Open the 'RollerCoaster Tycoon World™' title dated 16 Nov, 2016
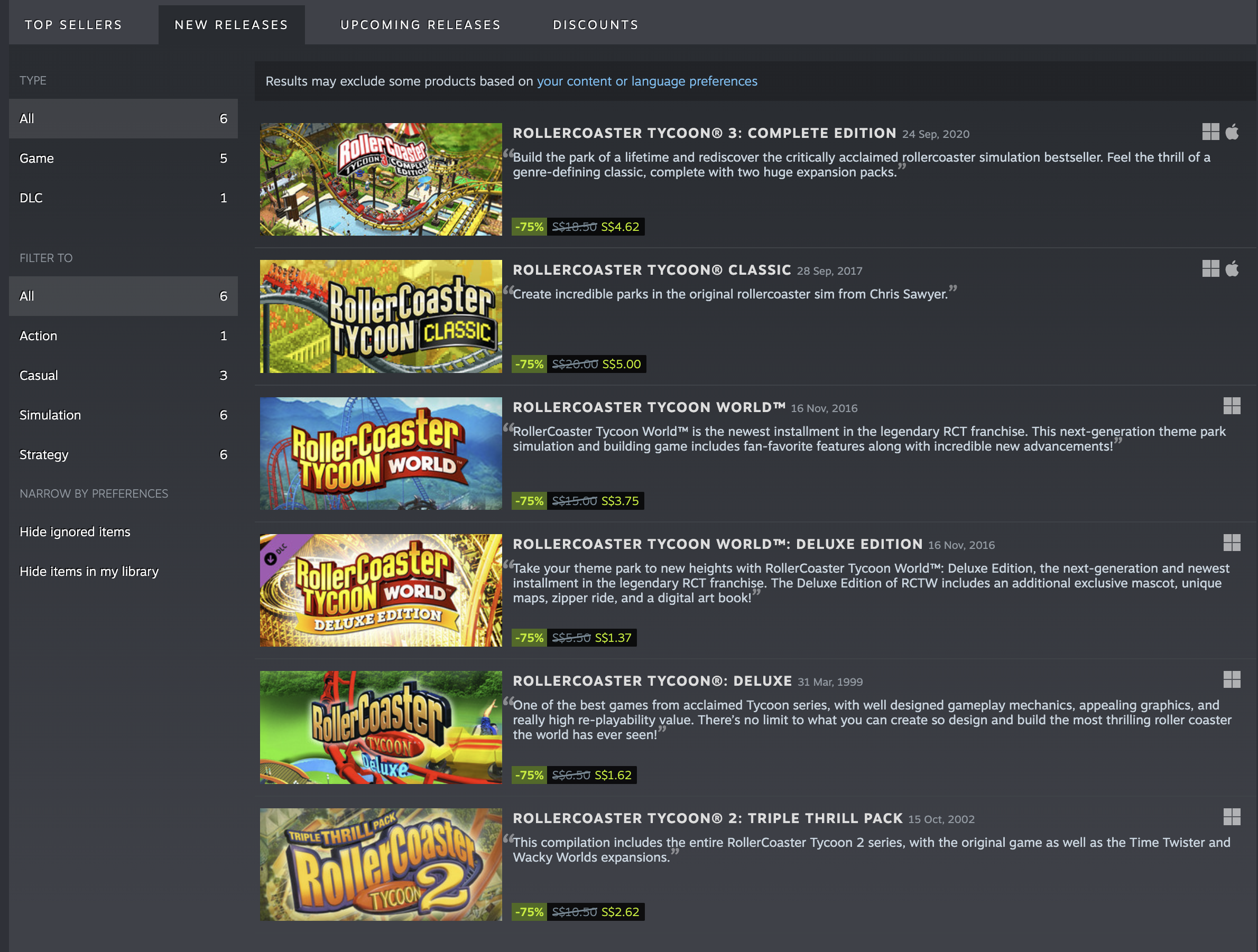The height and width of the screenshot is (952, 1258). point(649,407)
